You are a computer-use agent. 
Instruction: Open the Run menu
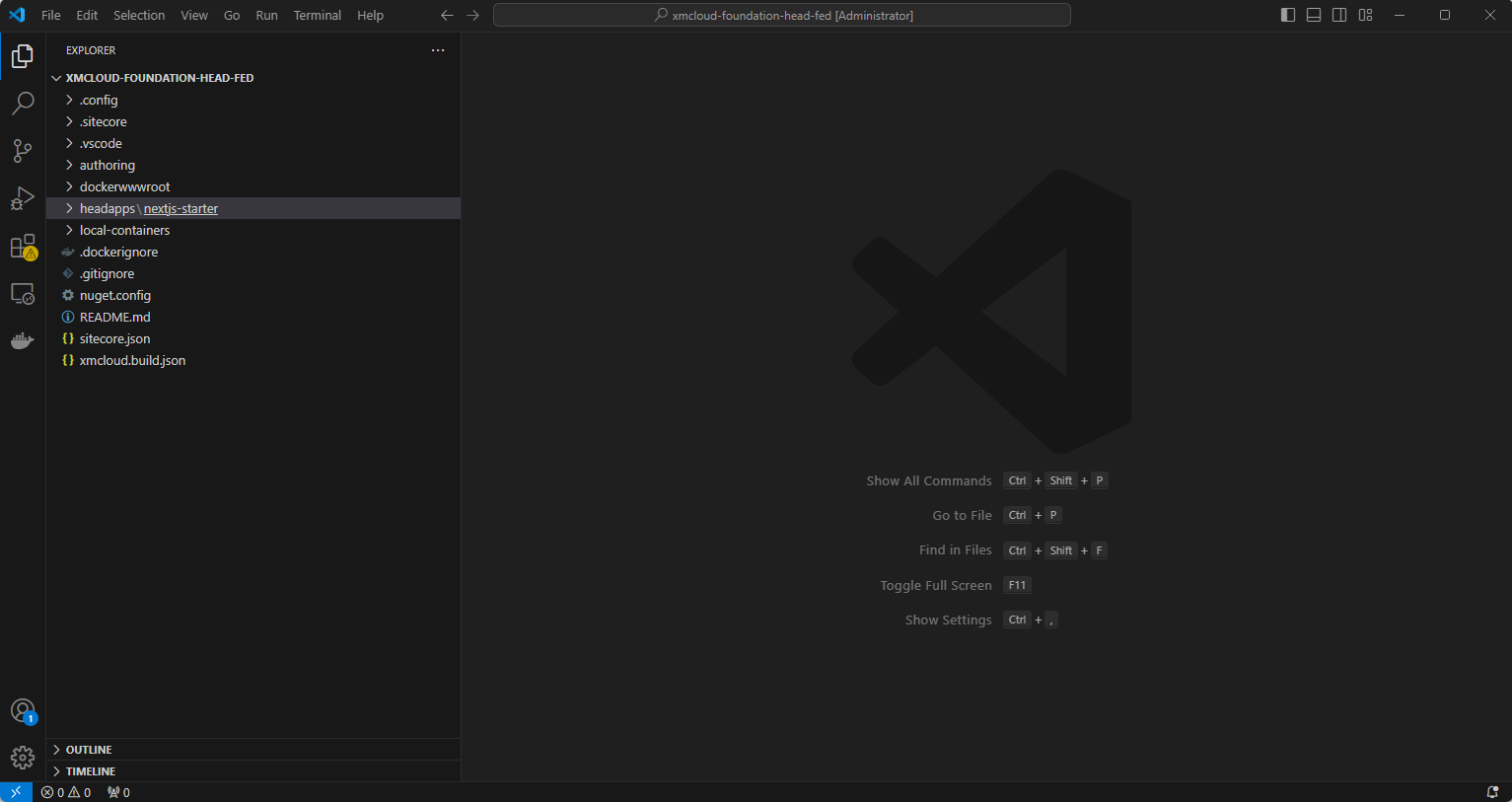[266, 15]
